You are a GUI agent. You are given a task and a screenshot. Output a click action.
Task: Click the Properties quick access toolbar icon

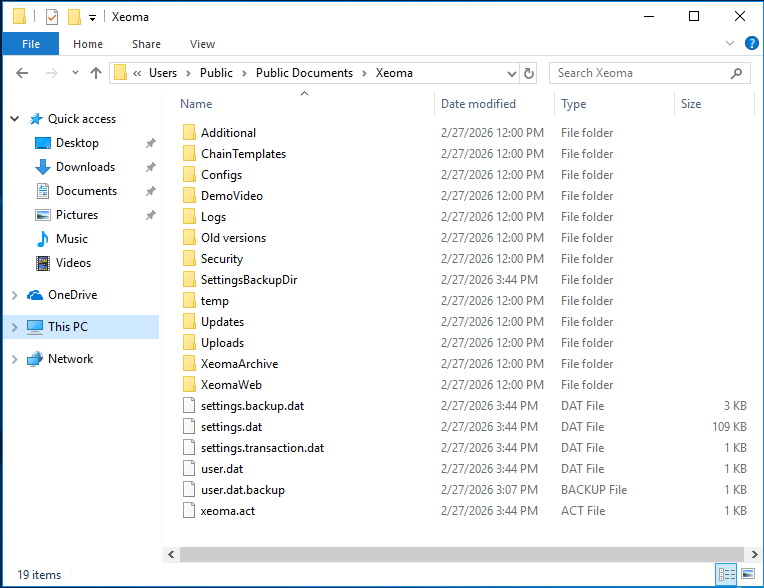pos(52,17)
